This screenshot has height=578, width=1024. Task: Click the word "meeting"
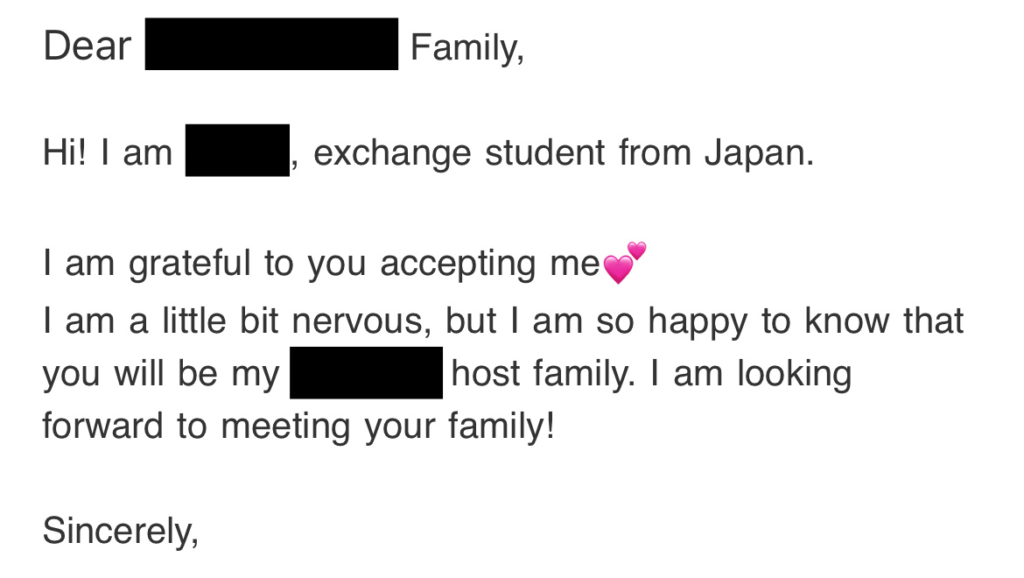(286, 427)
